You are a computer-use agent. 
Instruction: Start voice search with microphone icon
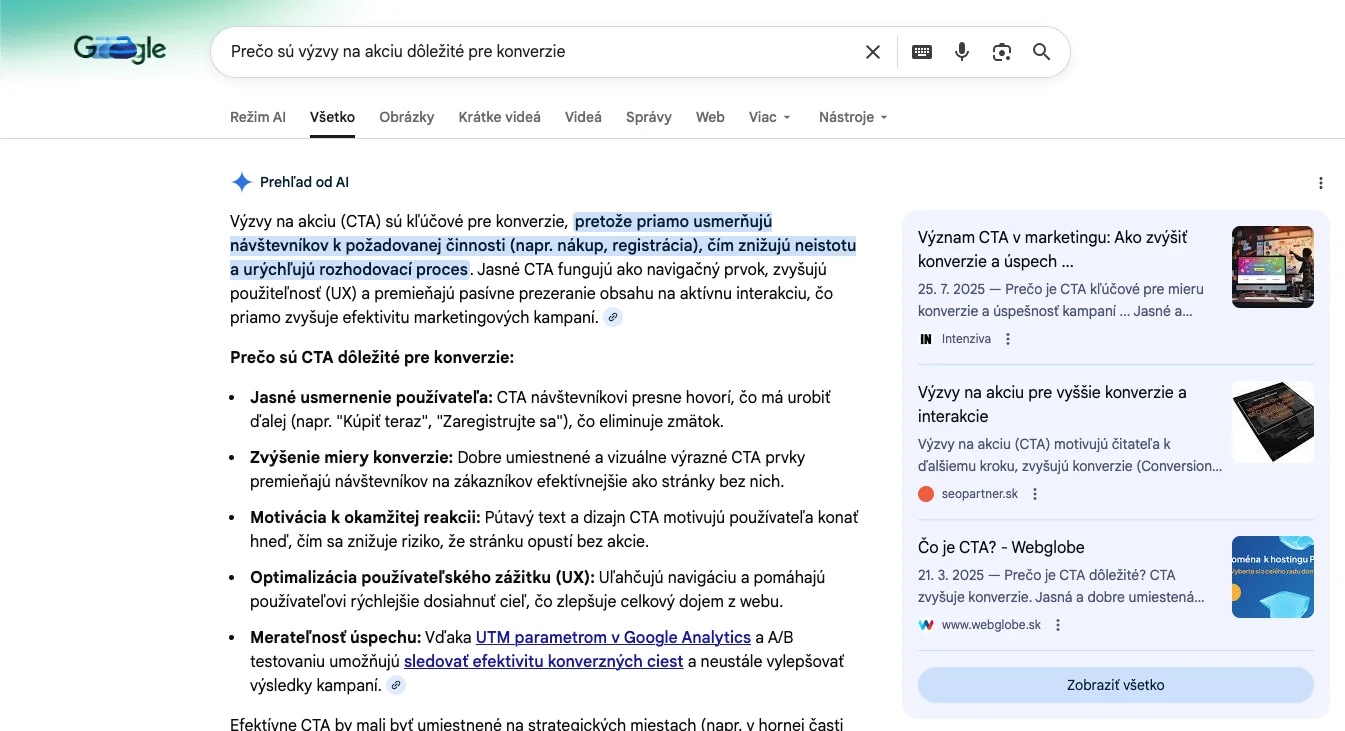click(x=962, y=52)
